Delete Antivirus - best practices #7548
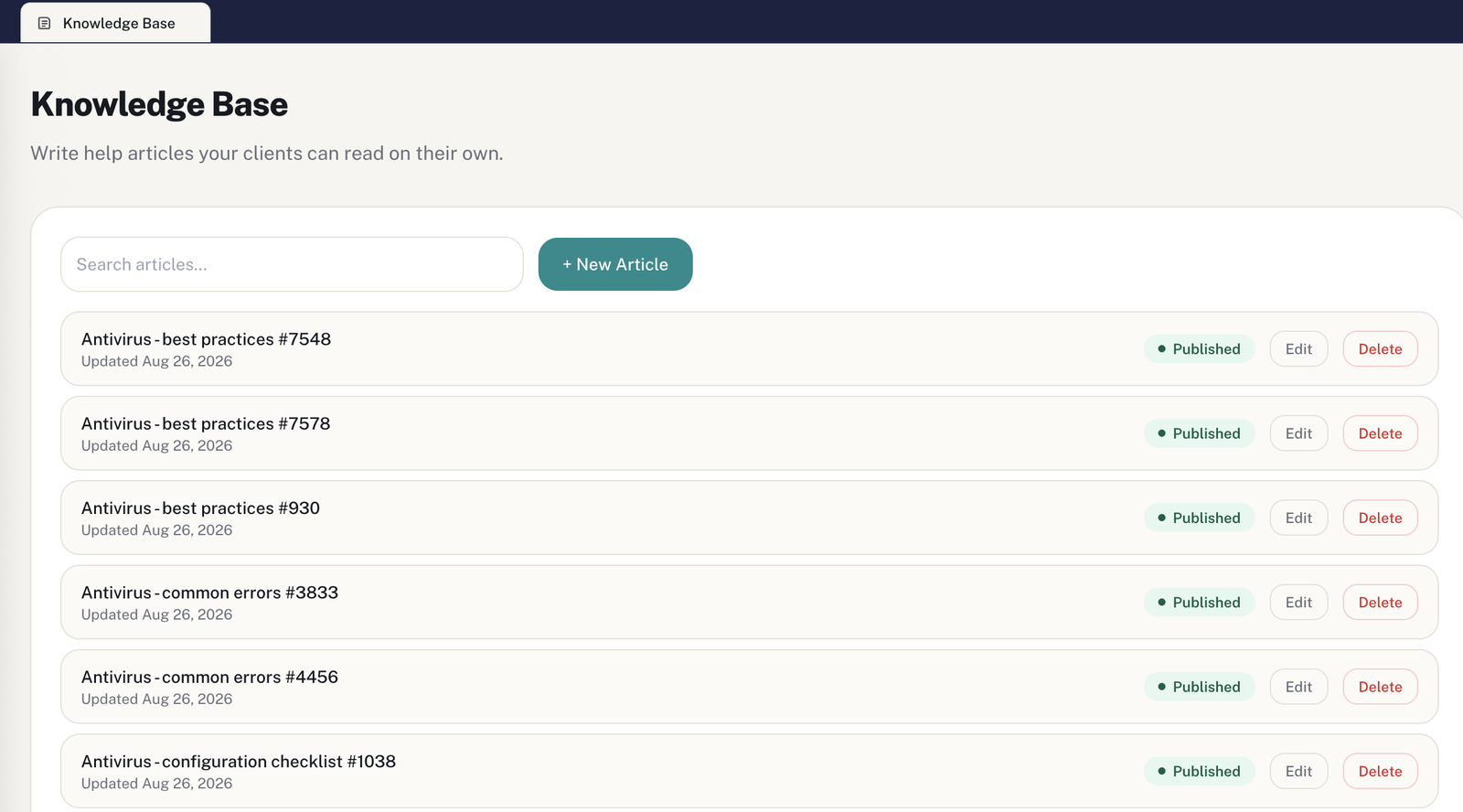This screenshot has width=1463, height=812. (x=1380, y=348)
